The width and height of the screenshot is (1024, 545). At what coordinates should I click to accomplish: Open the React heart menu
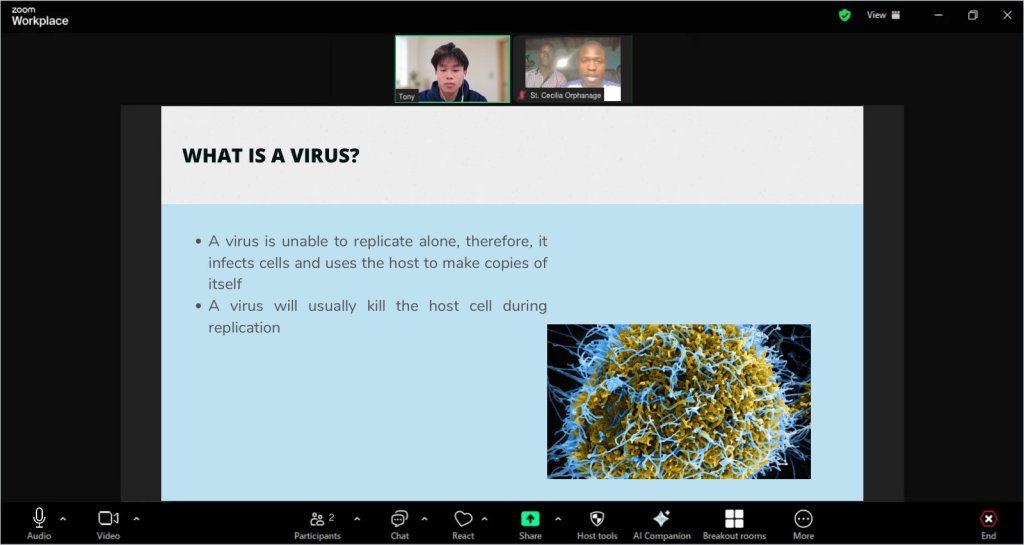pos(463,524)
